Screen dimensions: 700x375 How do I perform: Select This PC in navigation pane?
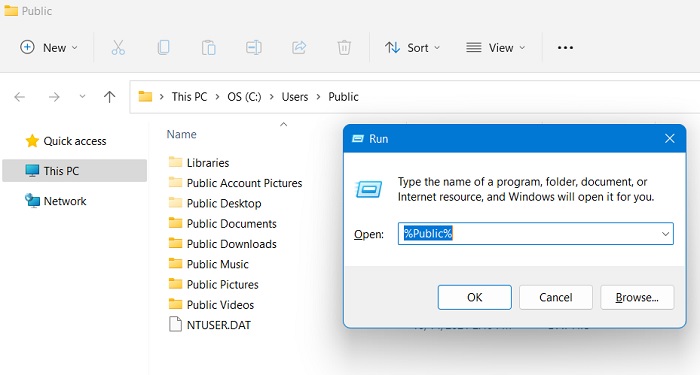click(x=75, y=171)
